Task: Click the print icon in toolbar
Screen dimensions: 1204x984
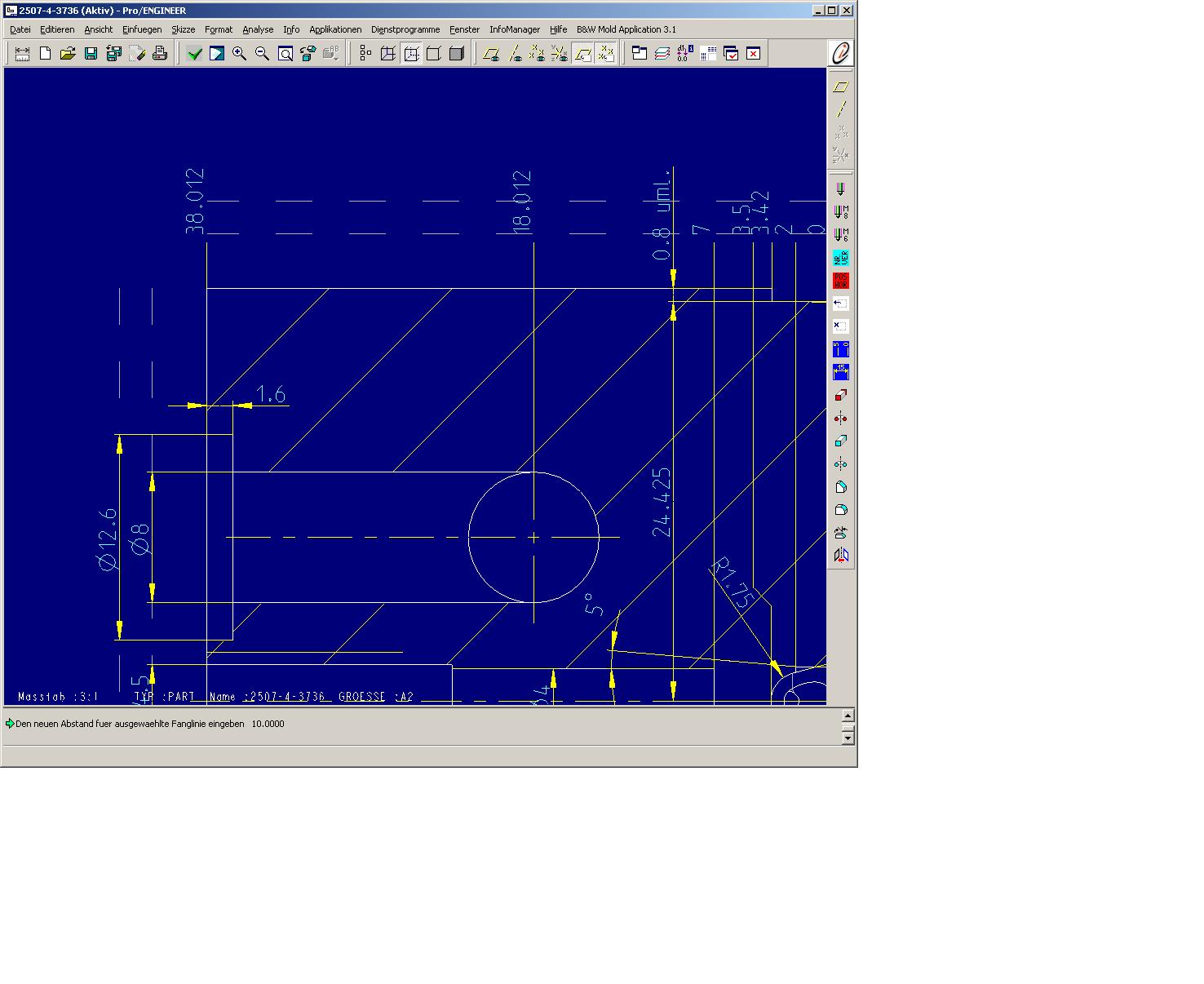Action: [160, 54]
